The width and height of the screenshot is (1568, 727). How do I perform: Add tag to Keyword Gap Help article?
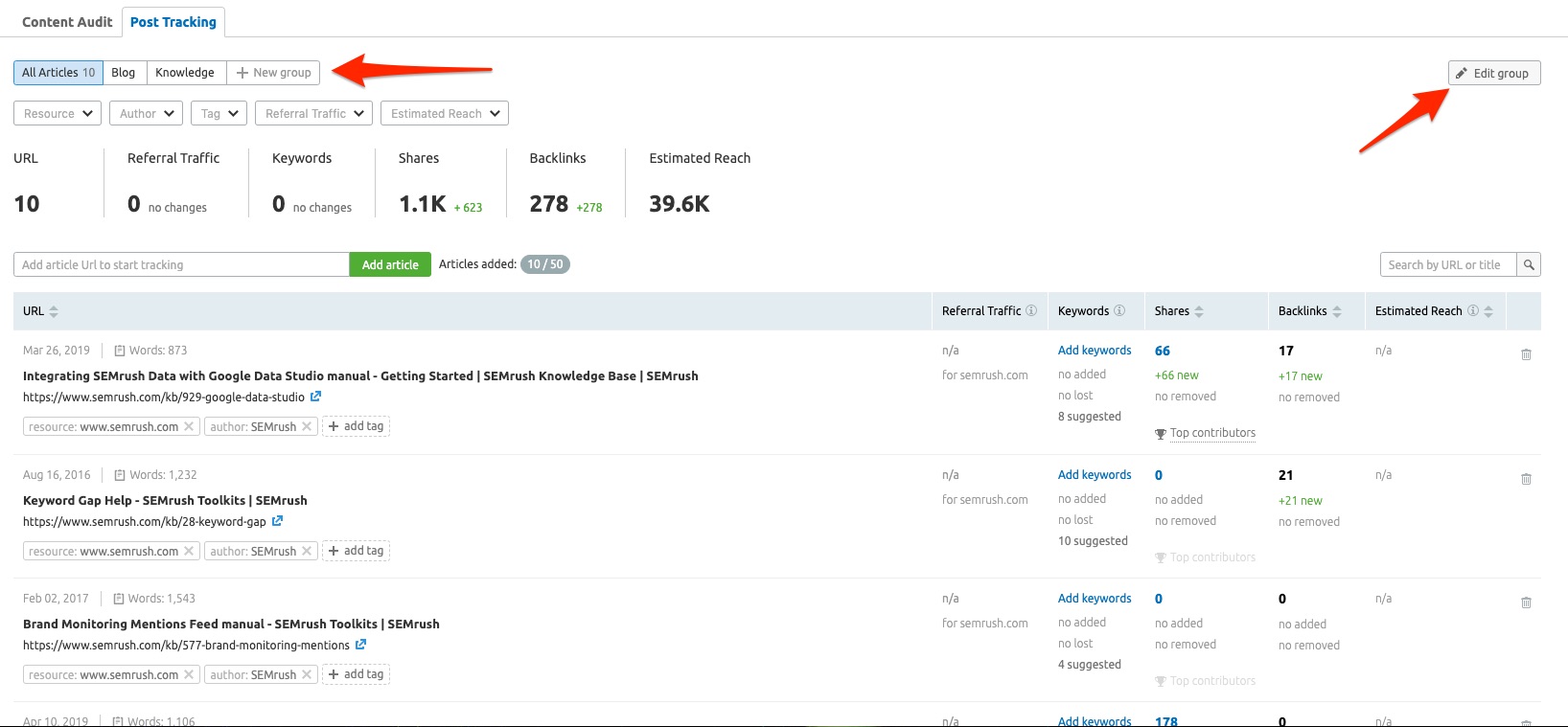pyautogui.click(x=356, y=551)
